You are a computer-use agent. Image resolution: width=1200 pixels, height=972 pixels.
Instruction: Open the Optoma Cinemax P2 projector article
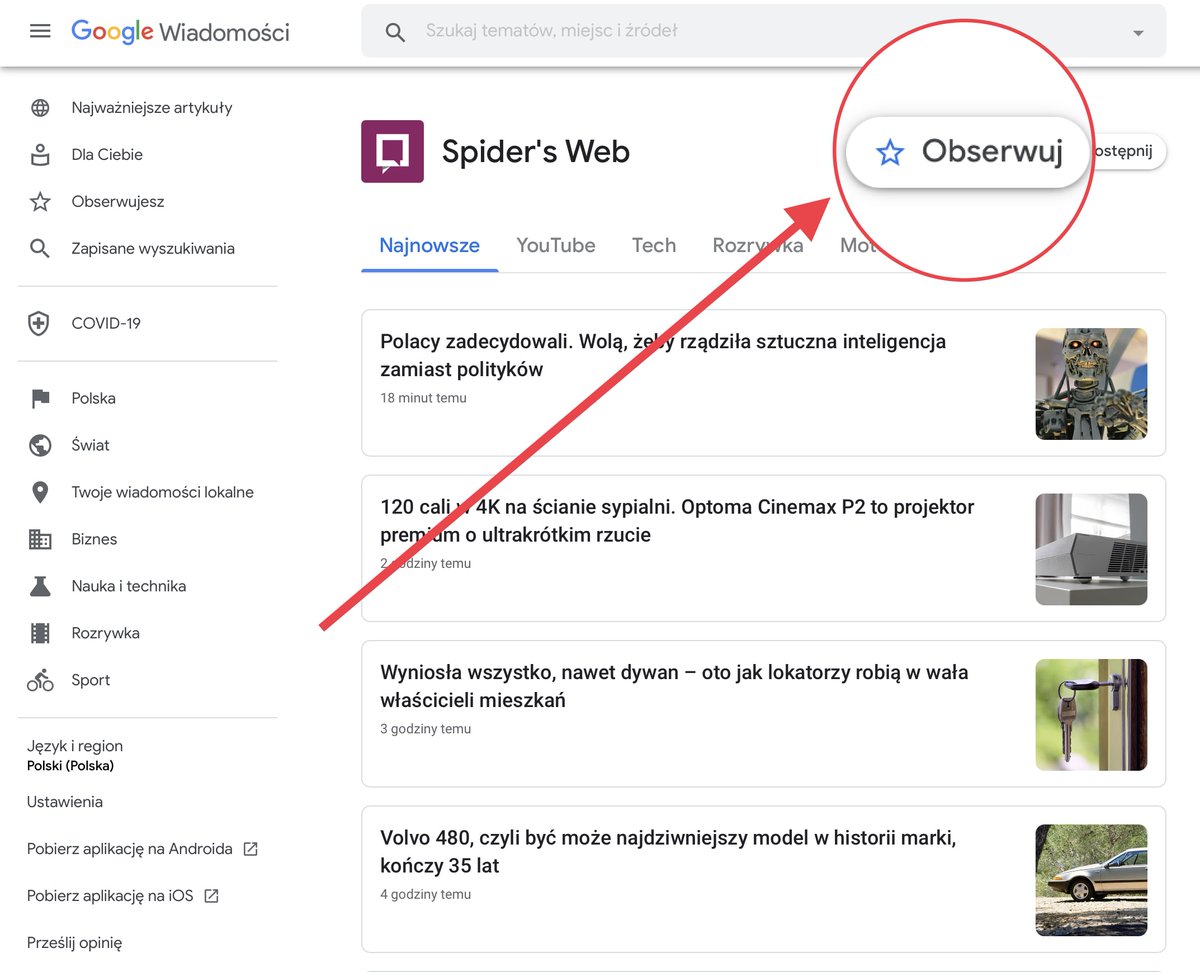[x=677, y=521]
